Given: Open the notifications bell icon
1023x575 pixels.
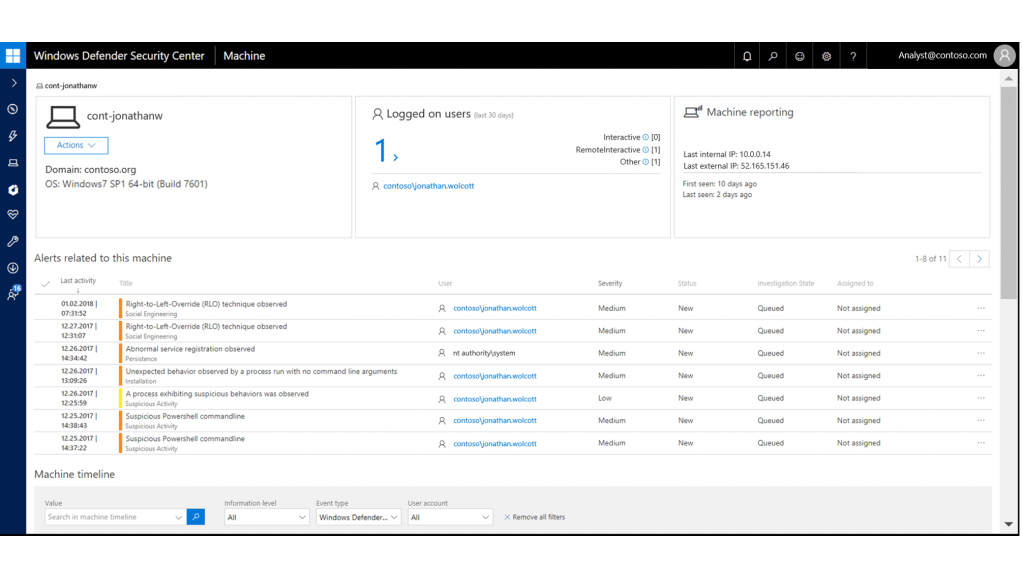Looking at the screenshot, I should coord(746,56).
